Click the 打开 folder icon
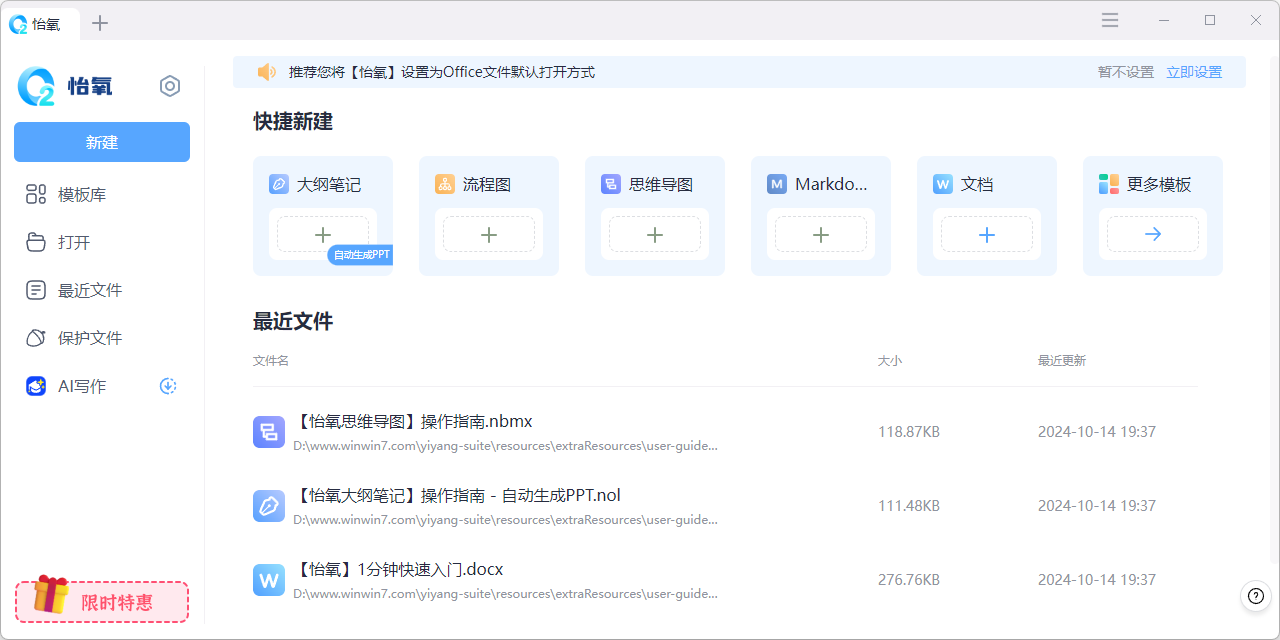The height and width of the screenshot is (640, 1280). pos(36,242)
